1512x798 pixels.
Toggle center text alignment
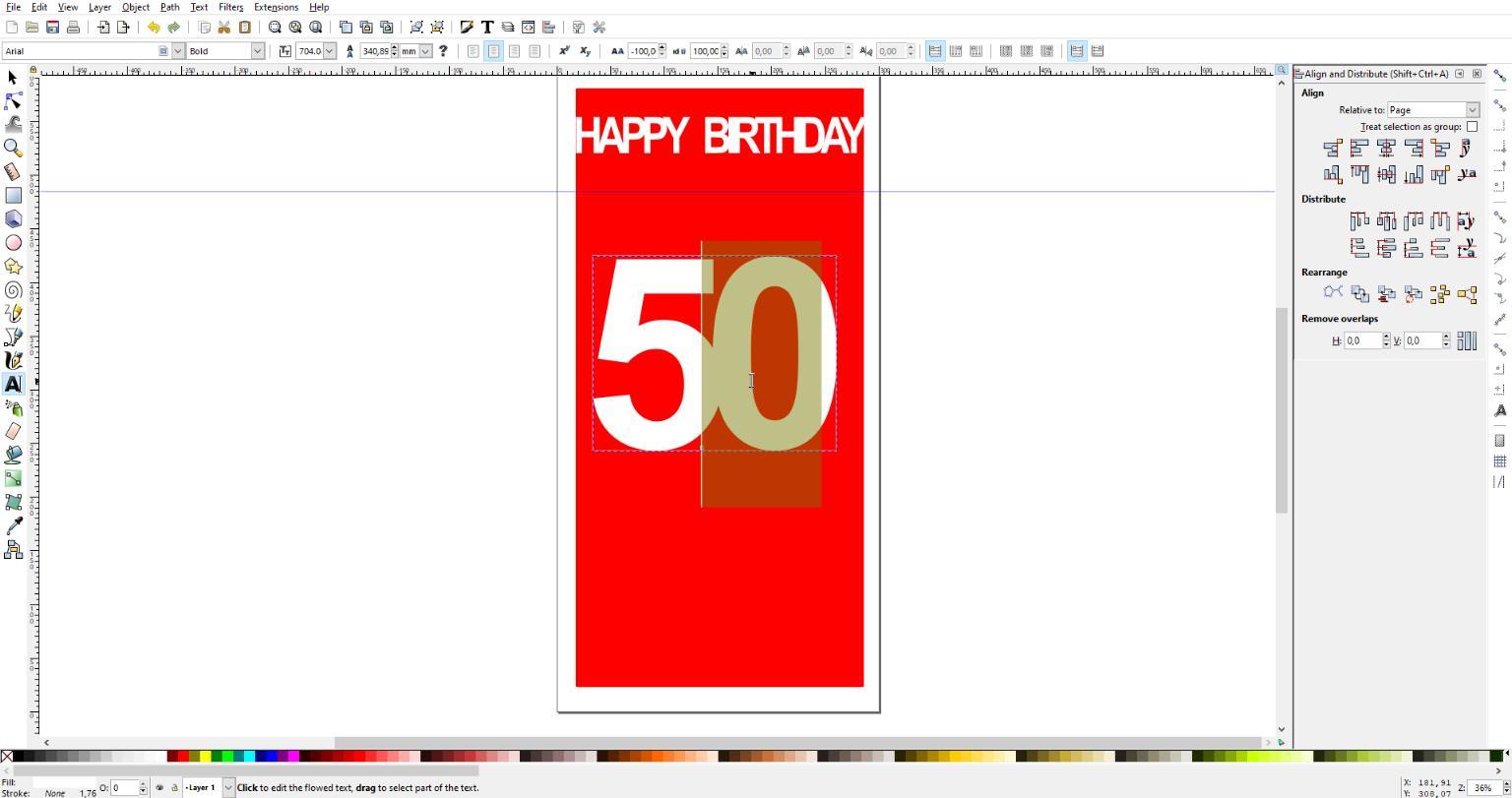493,51
